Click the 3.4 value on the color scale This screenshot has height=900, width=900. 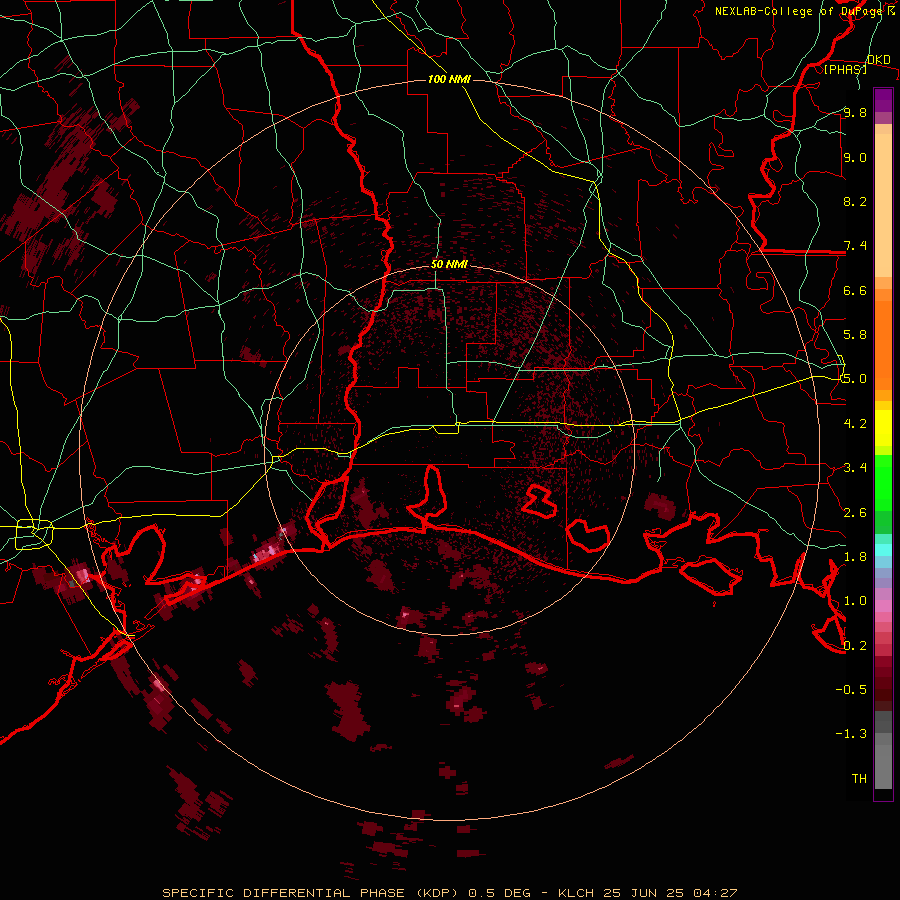855,468
